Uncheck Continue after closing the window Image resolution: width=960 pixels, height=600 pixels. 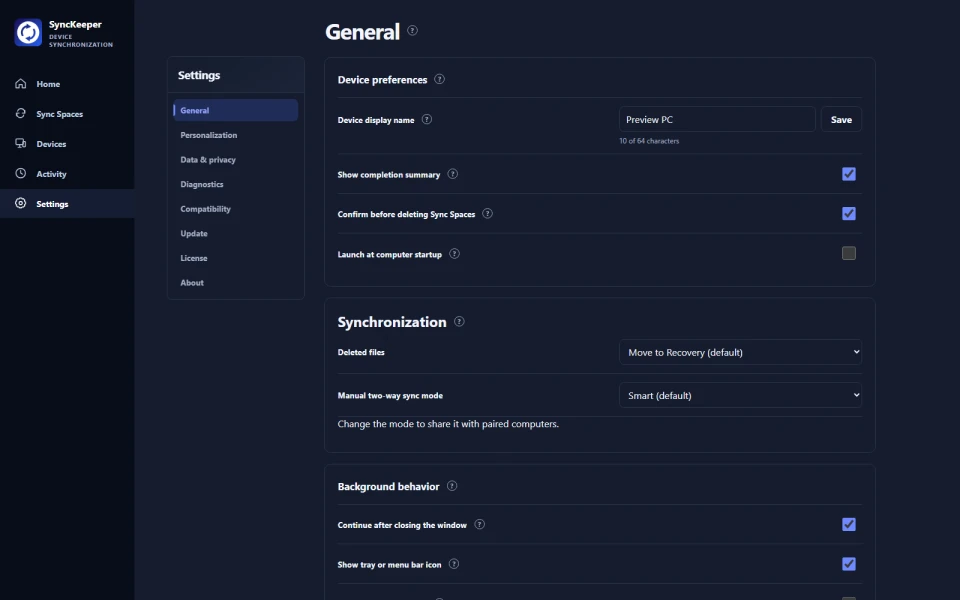tap(849, 525)
